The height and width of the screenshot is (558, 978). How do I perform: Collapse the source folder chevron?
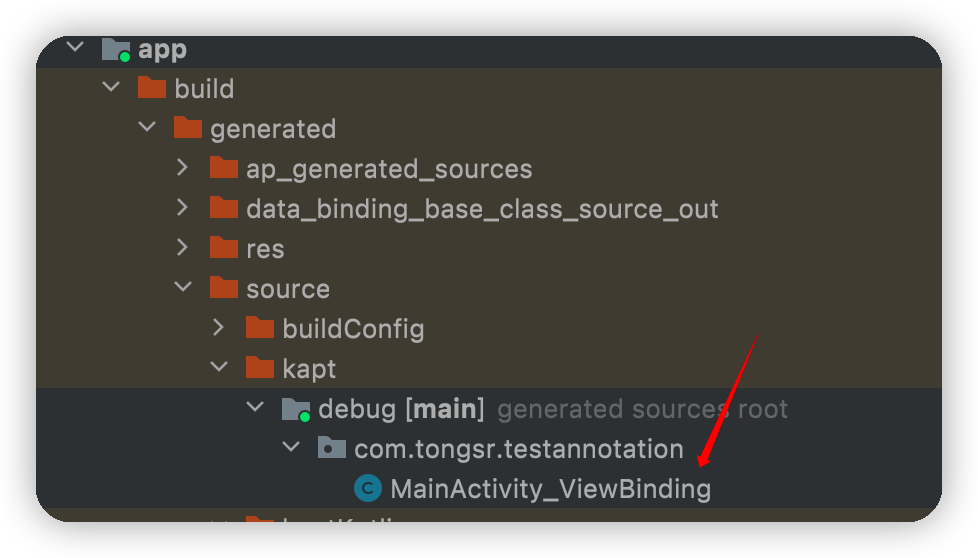[183, 288]
